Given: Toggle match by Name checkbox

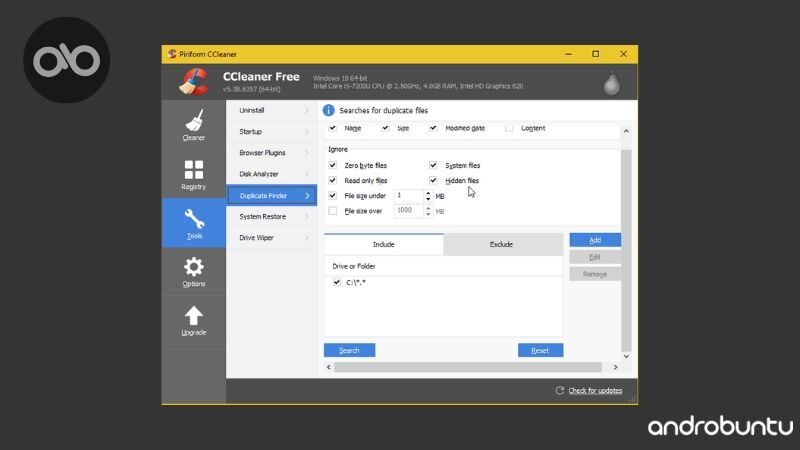Looking at the screenshot, I should click(x=333, y=128).
